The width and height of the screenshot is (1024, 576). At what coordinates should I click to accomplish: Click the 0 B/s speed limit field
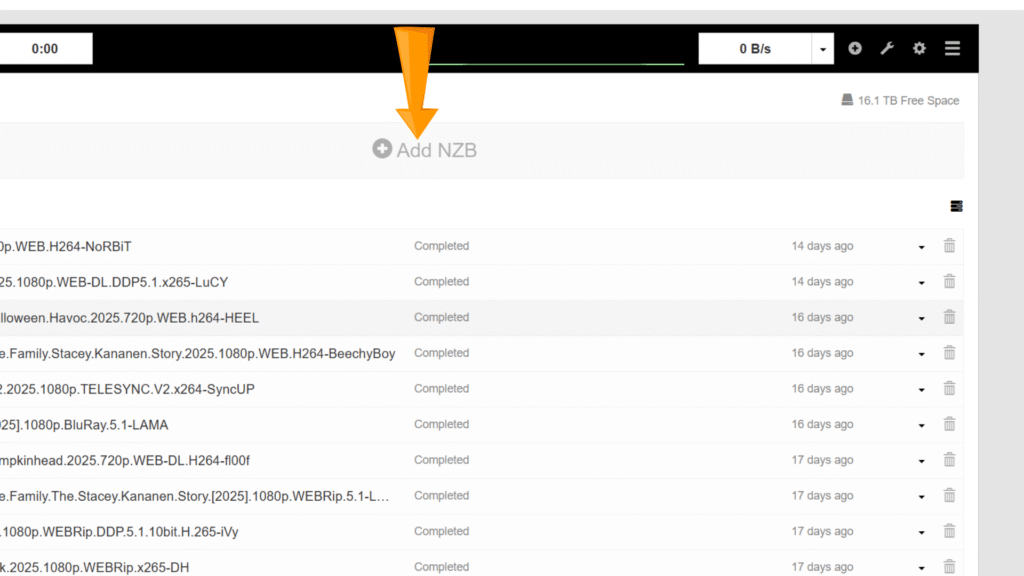(x=754, y=49)
